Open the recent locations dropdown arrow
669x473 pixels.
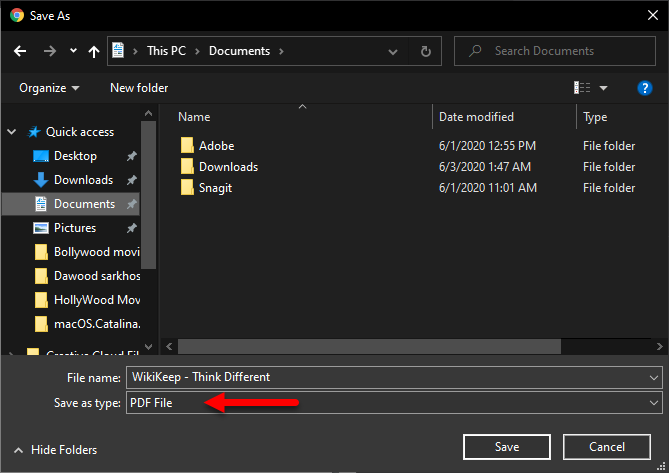(x=73, y=51)
